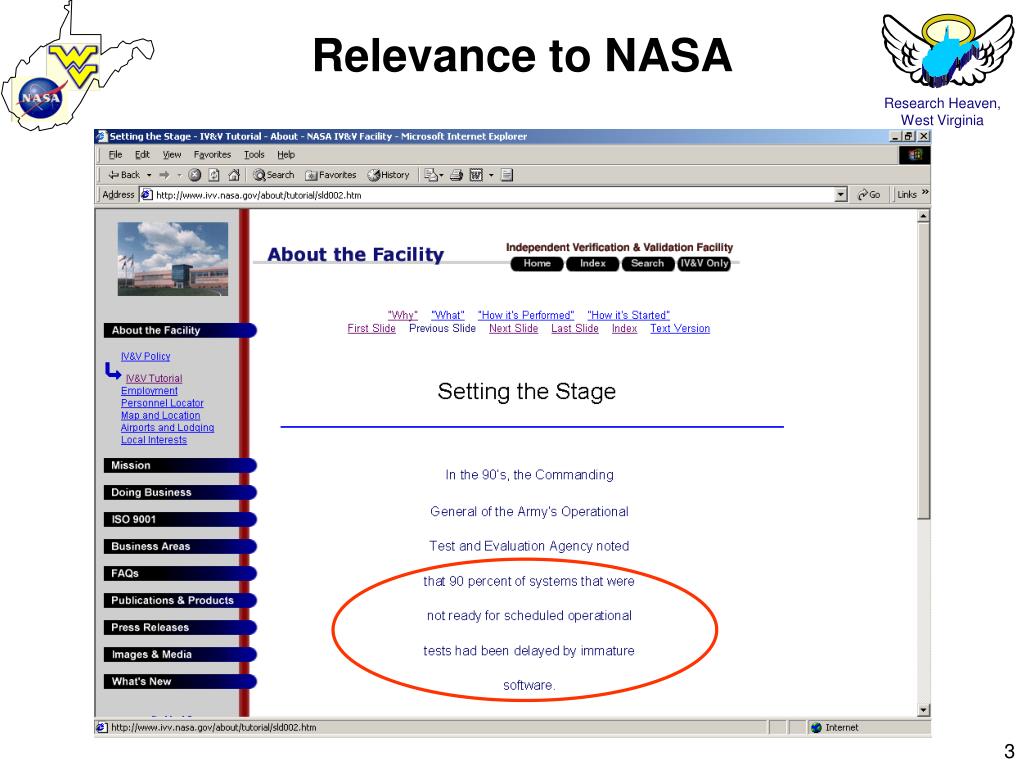The height and width of the screenshot is (768, 1024).
Task: Open the Employment link
Action: (149, 391)
